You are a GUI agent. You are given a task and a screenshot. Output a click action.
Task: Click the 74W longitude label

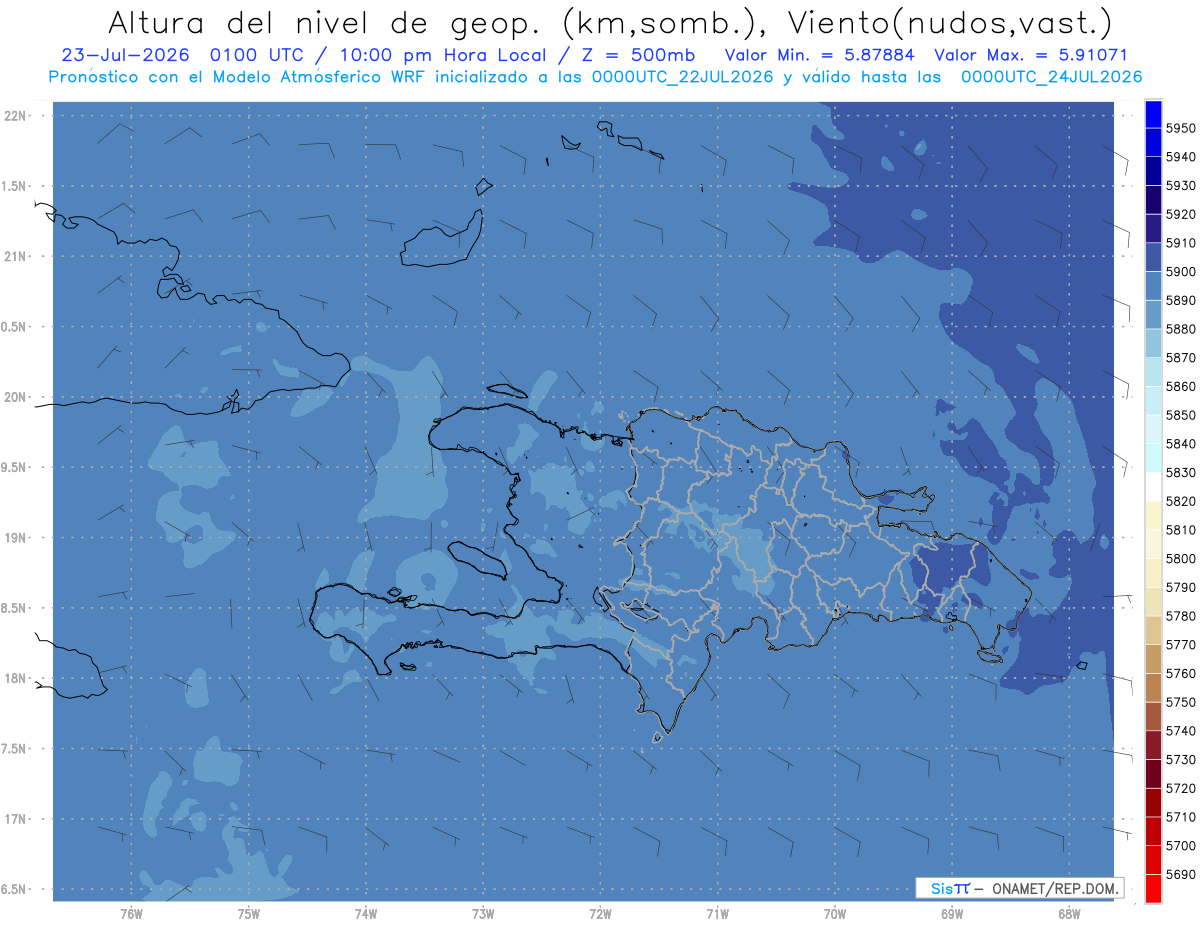[x=365, y=914]
